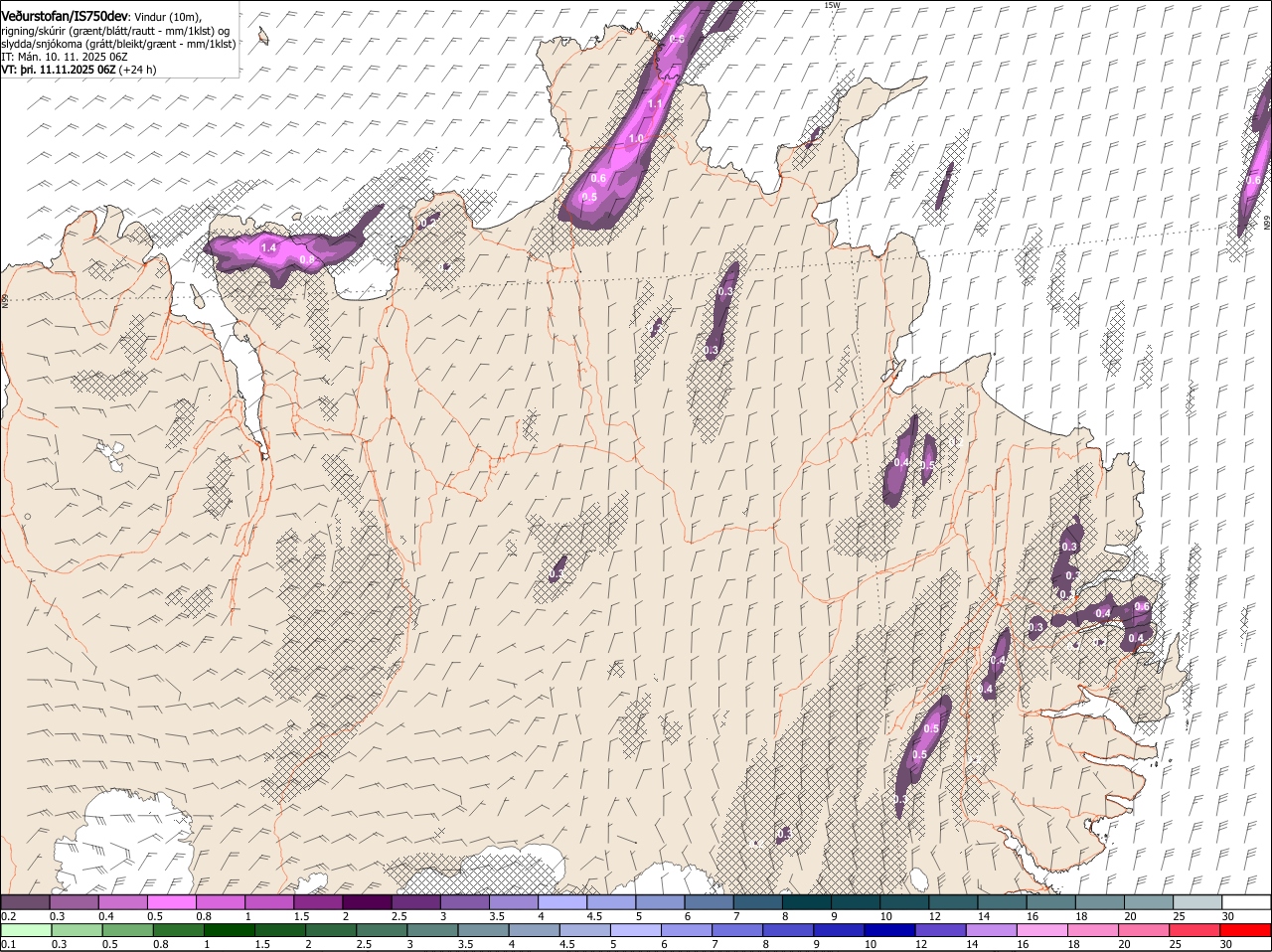
Task: Click the 'rigning/skúrir' description line in header
Action: (115, 31)
